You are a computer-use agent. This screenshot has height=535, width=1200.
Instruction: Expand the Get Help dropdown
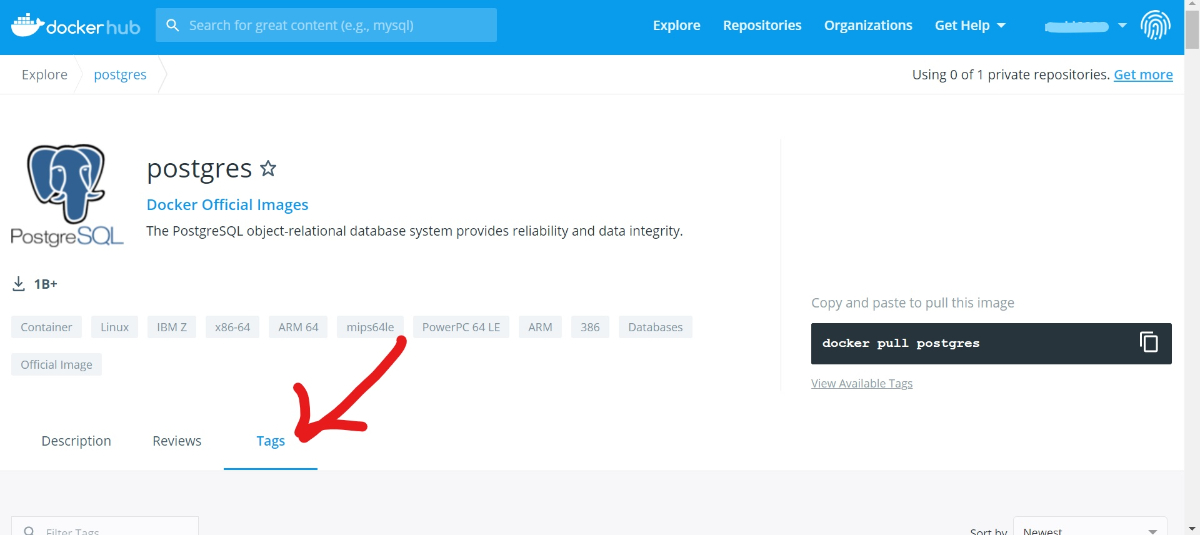pyautogui.click(x=970, y=25)
